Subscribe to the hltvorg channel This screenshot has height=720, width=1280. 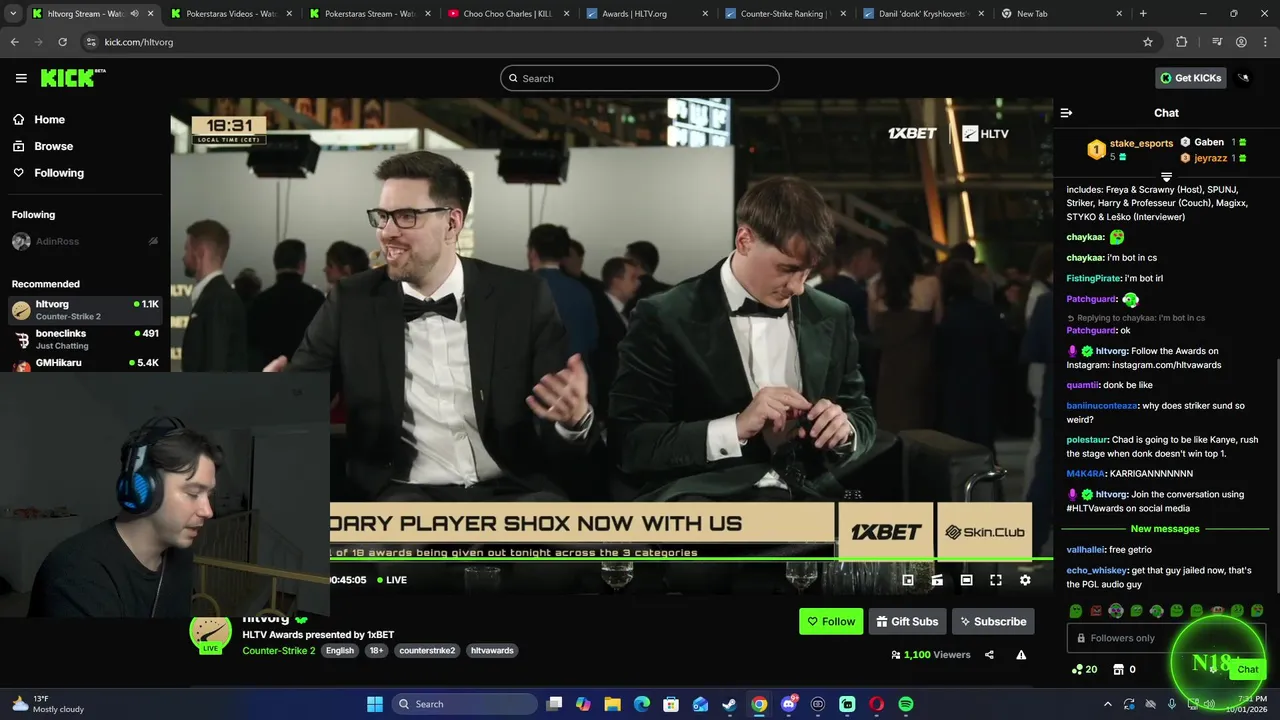coord(993,621)
